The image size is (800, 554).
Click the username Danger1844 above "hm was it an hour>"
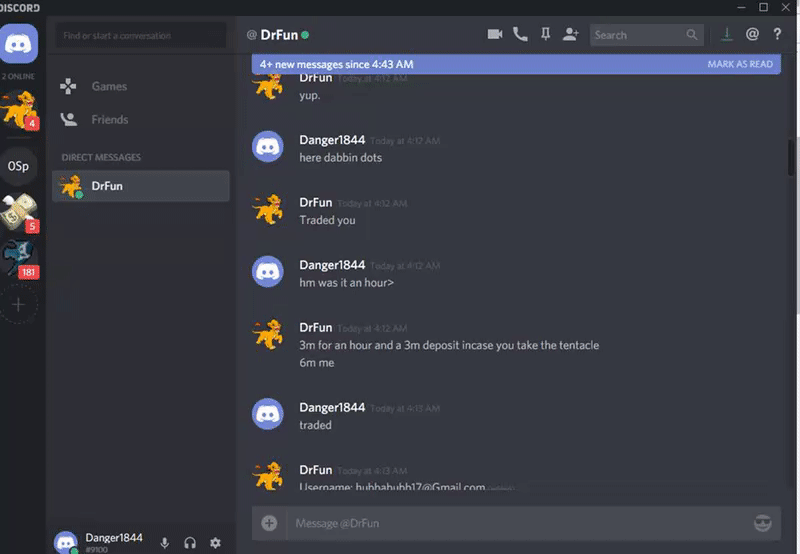[332, 265]
